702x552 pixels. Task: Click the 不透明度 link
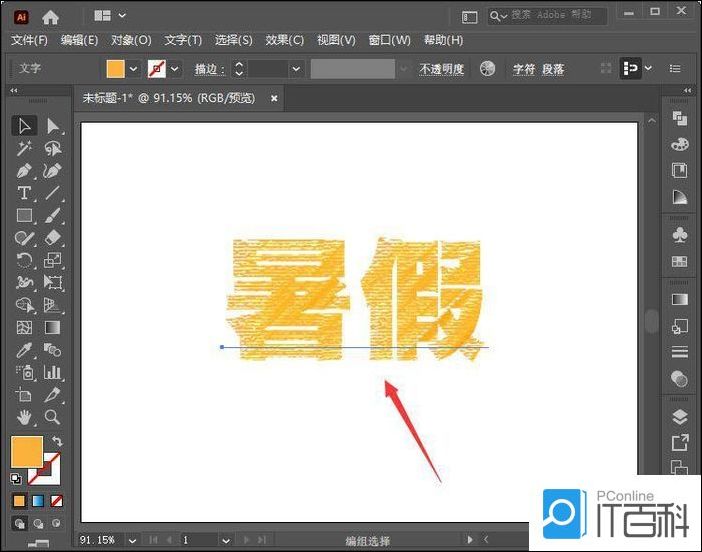441,69
